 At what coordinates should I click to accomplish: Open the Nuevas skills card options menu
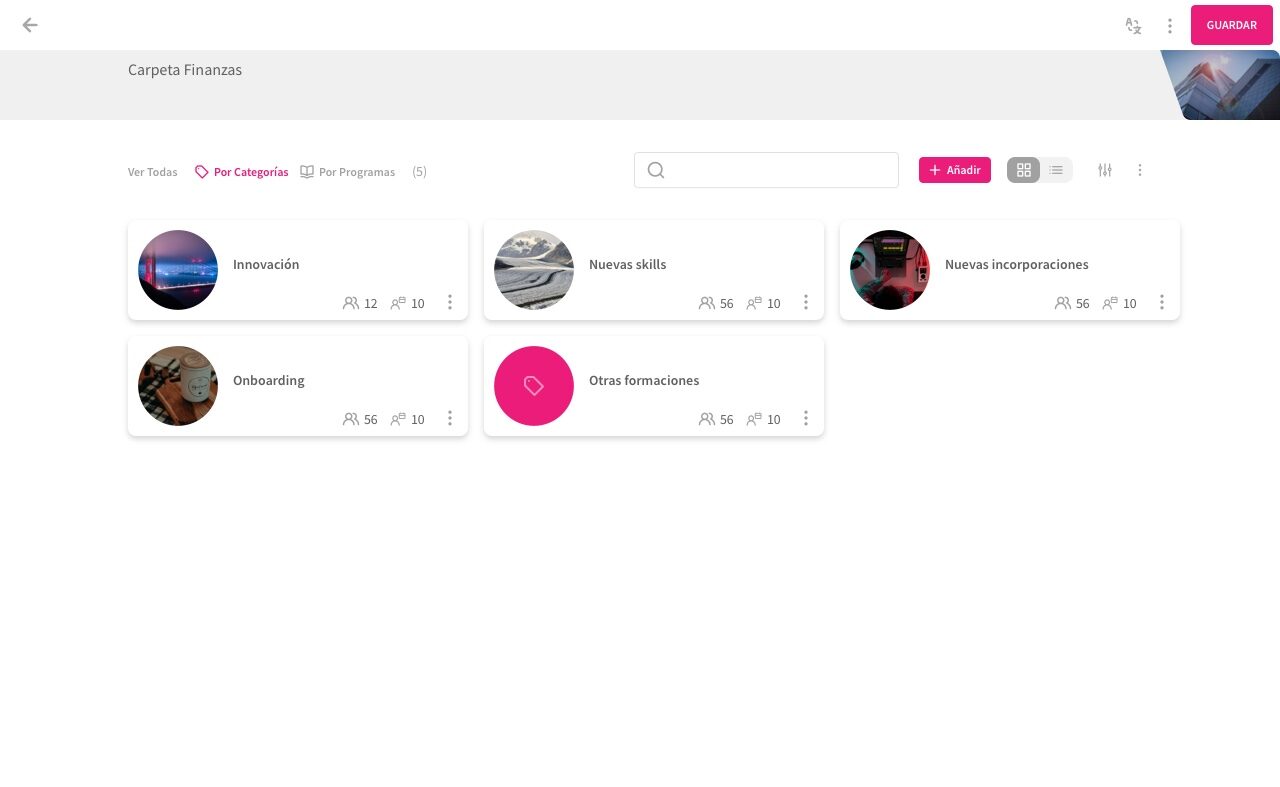tap(805, 302)
